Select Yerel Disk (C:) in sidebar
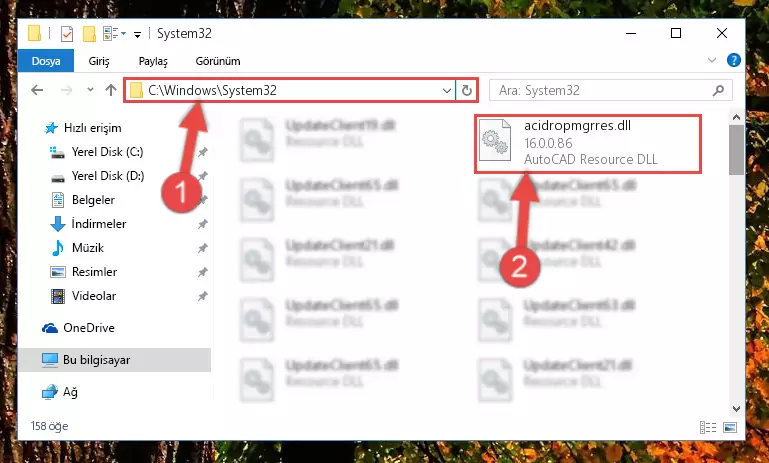769x463 pixels. tap(107, 152)
